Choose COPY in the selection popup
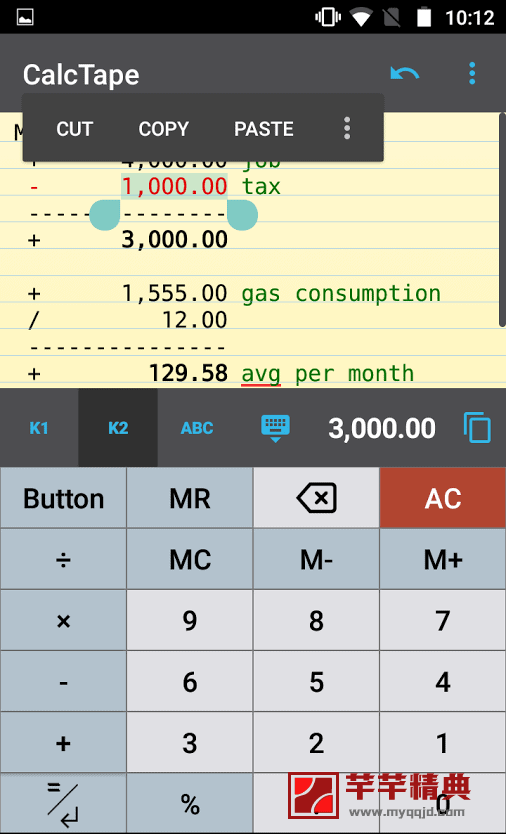Image resolution: width=506 pixels, height=834 pixels. (163, 129)
